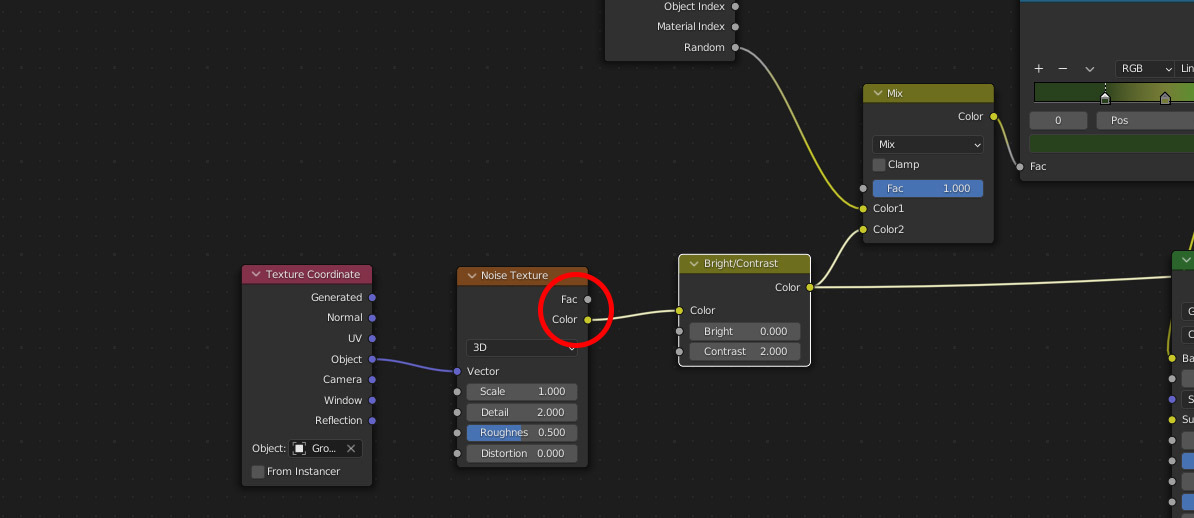The height and width of the screenshot is (518, 1194).
Task: Select the first dark green color stop marker
Action: 1105,99
